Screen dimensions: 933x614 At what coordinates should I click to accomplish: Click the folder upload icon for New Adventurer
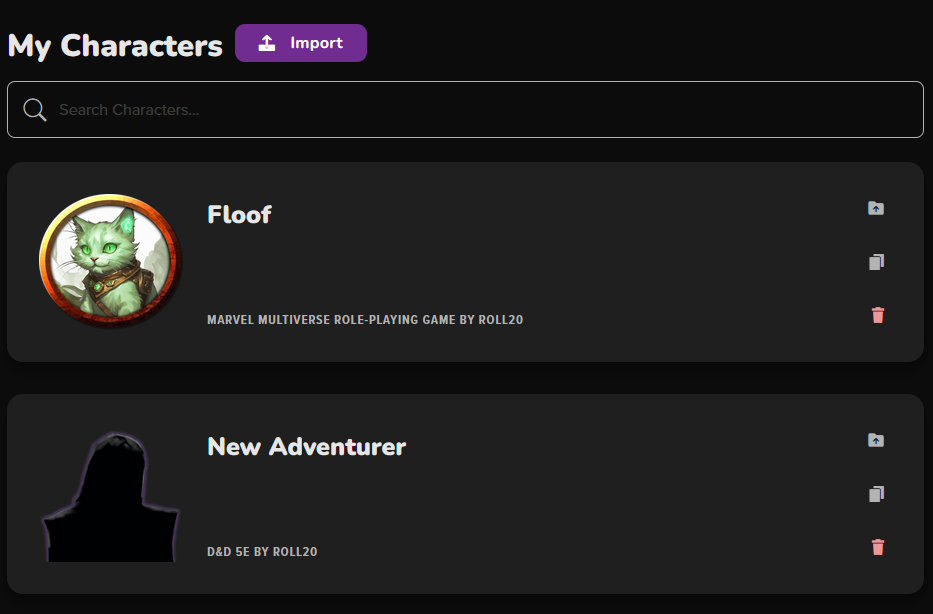876,441
